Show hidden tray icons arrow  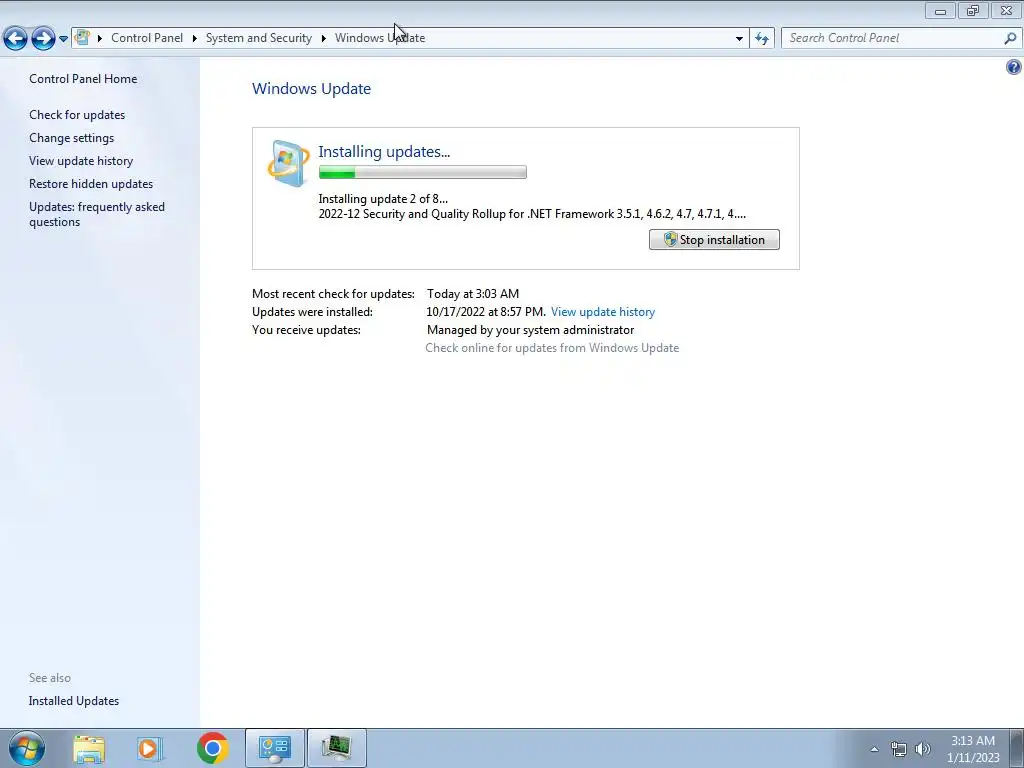coord(874,749)
